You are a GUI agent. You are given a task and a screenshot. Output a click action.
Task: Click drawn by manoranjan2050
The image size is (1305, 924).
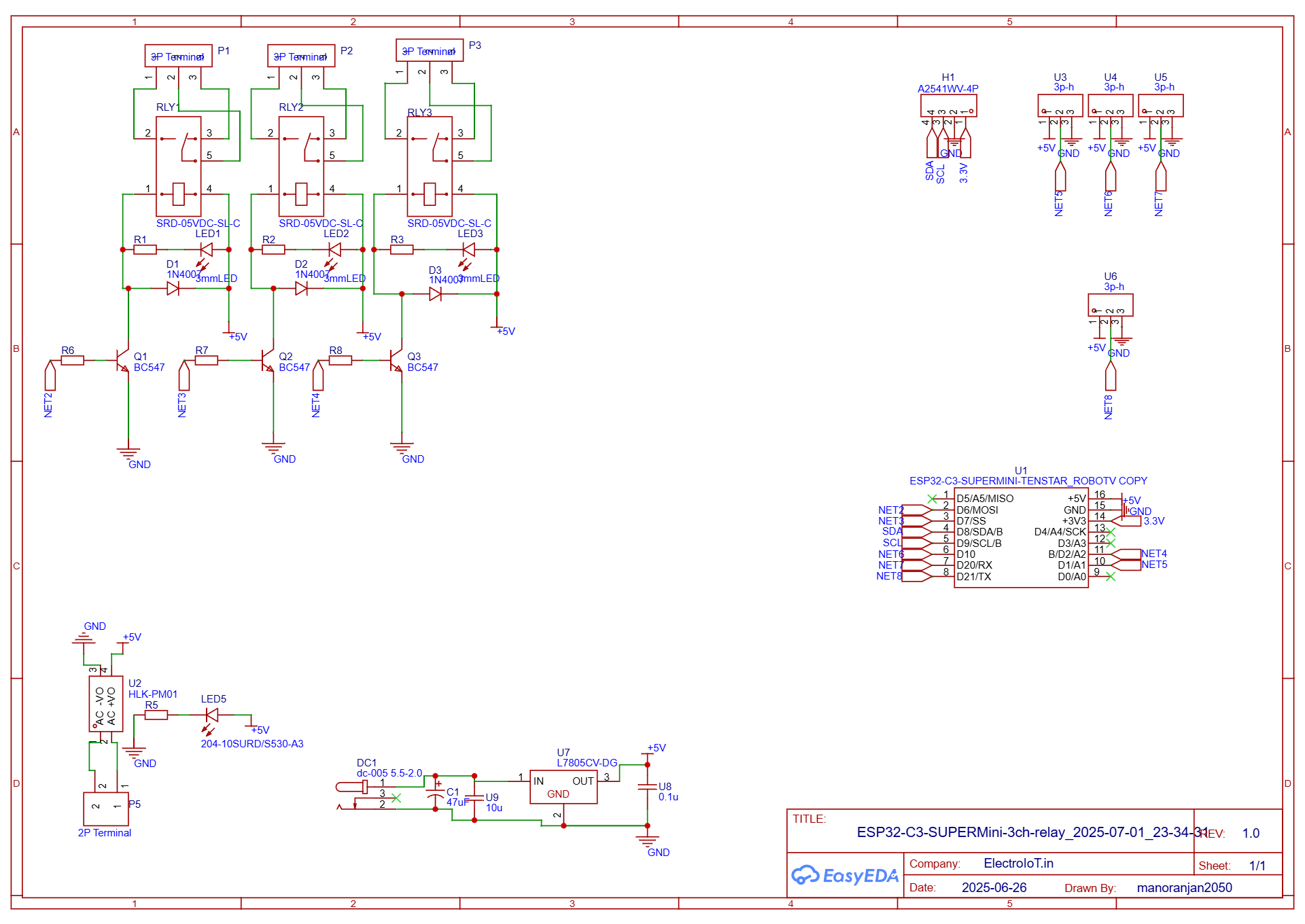click(x=1184, y=888)
